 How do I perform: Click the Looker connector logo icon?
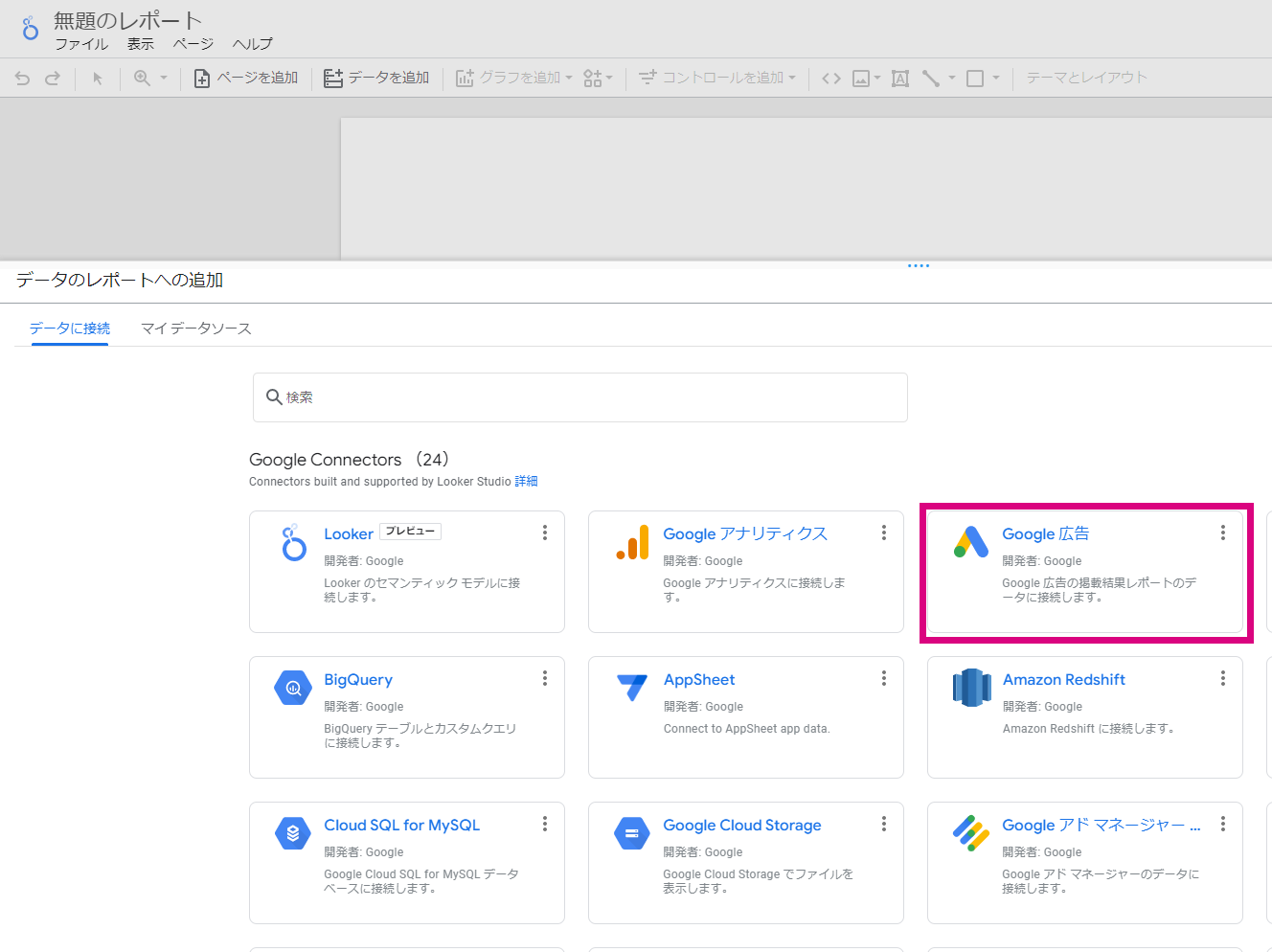pos(294,543)
